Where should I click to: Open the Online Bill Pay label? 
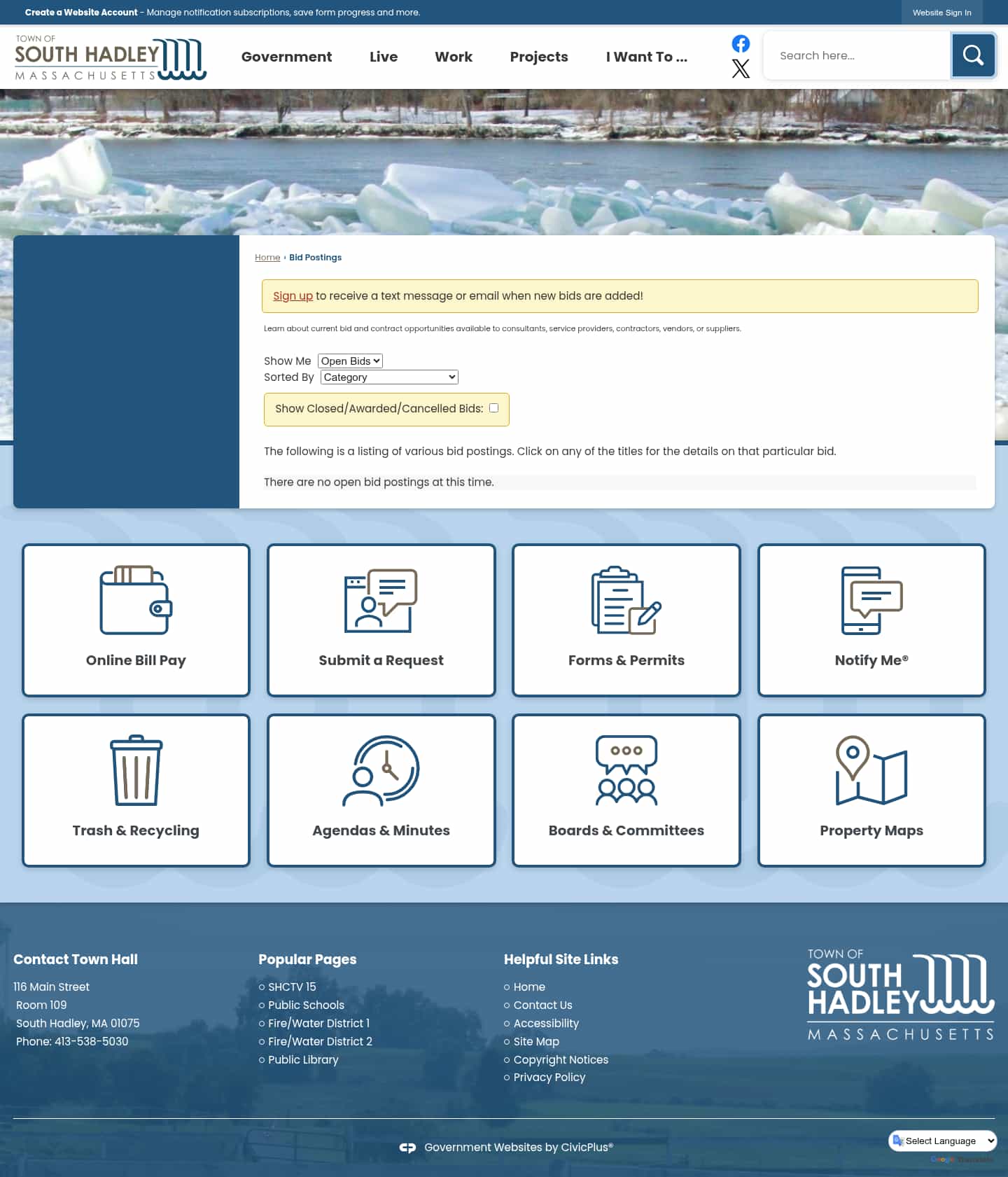pyautogui.click(x=136, y=660)
